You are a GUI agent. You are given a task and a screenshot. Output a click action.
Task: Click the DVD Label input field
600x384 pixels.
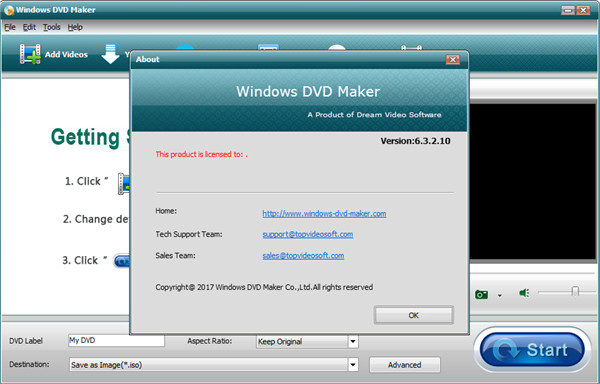[116, 340]
